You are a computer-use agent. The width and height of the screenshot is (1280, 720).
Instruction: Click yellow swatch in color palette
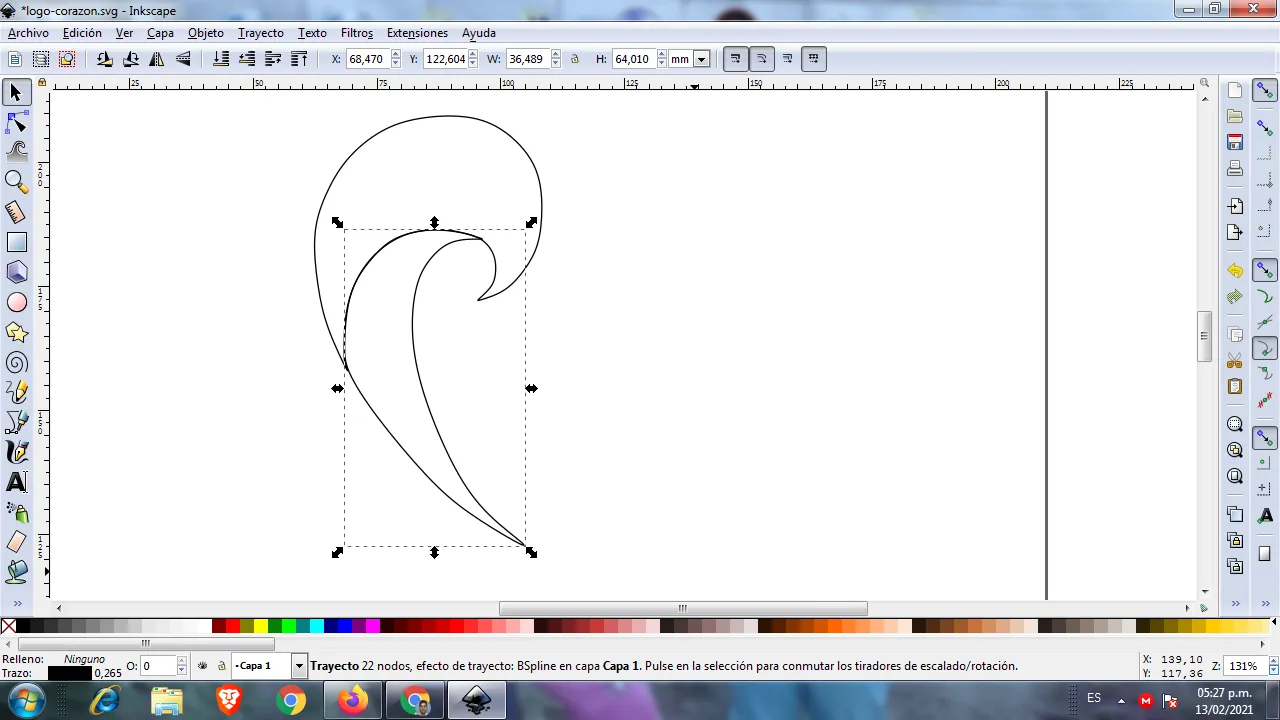261,626
